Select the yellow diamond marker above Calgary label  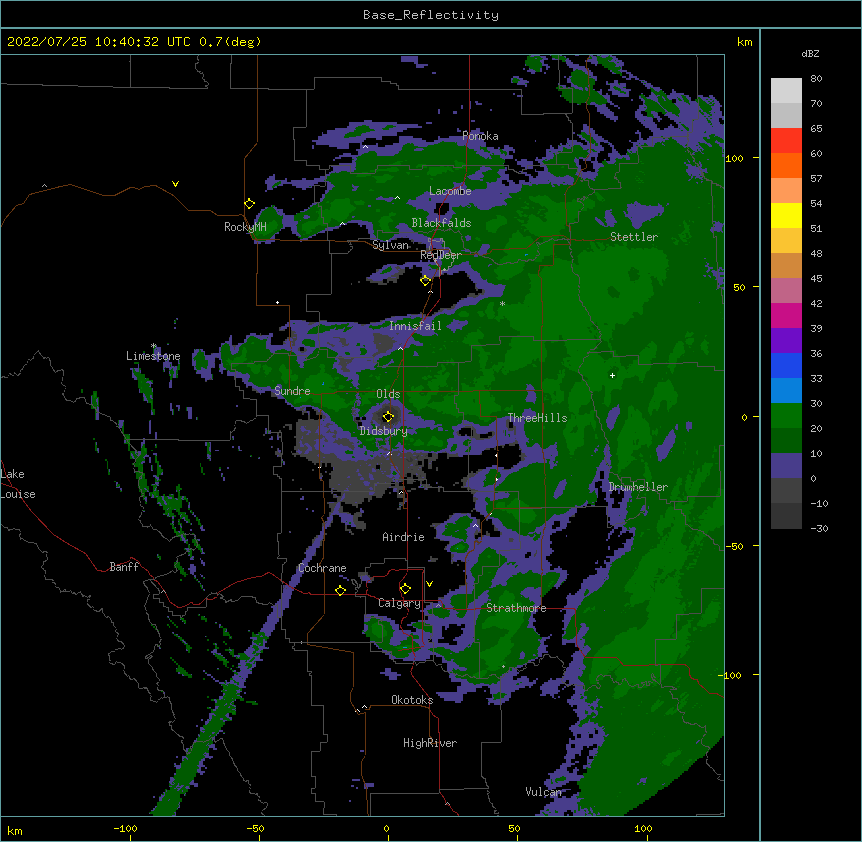coord(405,589)
